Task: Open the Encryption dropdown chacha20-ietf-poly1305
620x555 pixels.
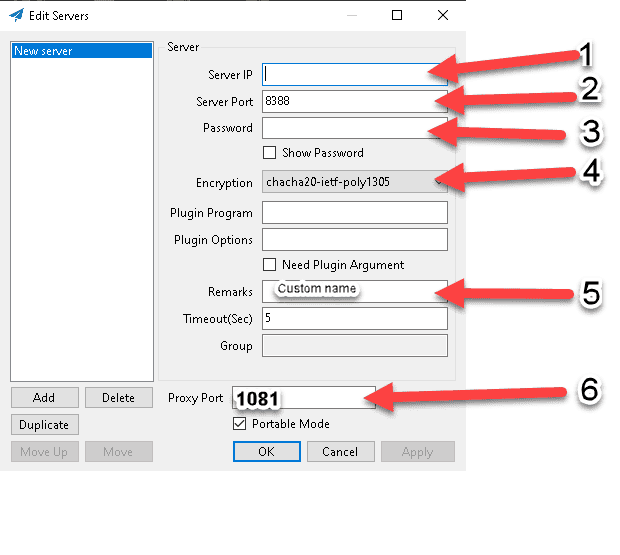Action: point(355,182)
